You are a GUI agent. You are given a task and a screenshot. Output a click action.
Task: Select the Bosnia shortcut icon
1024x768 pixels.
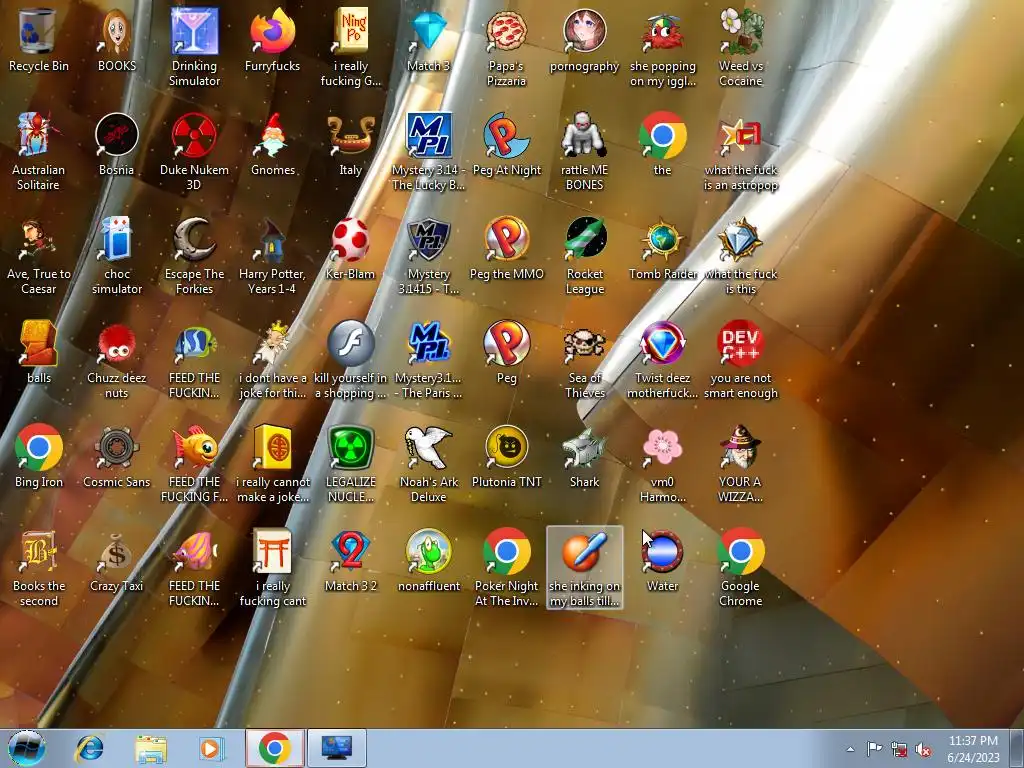pos(116,135)
